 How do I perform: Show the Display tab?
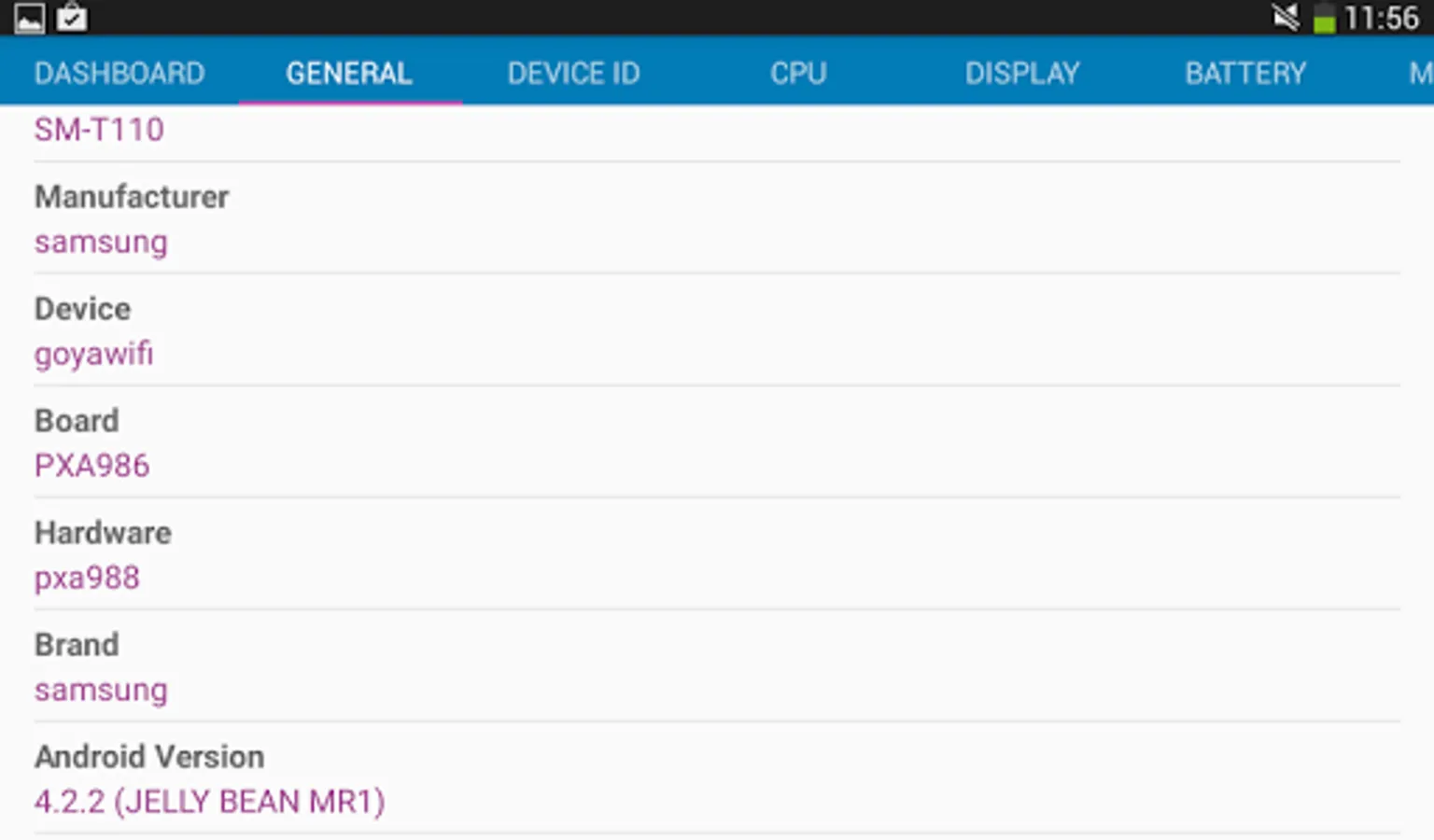pyautogui.click(x=1022, y=73)
